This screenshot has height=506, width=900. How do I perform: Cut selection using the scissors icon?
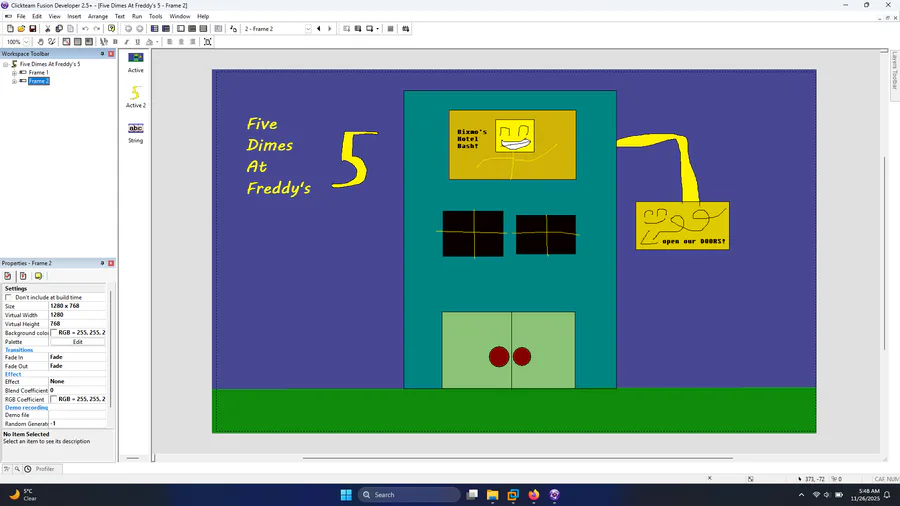(x=48, y=29)
